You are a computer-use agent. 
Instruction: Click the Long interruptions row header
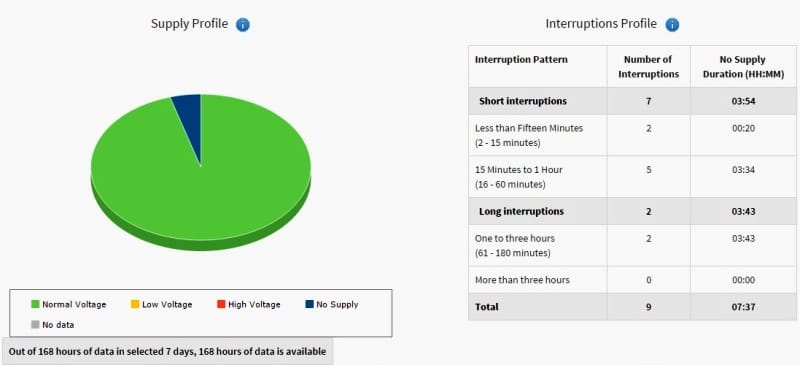pyautogui.click(x=521, y=211)
